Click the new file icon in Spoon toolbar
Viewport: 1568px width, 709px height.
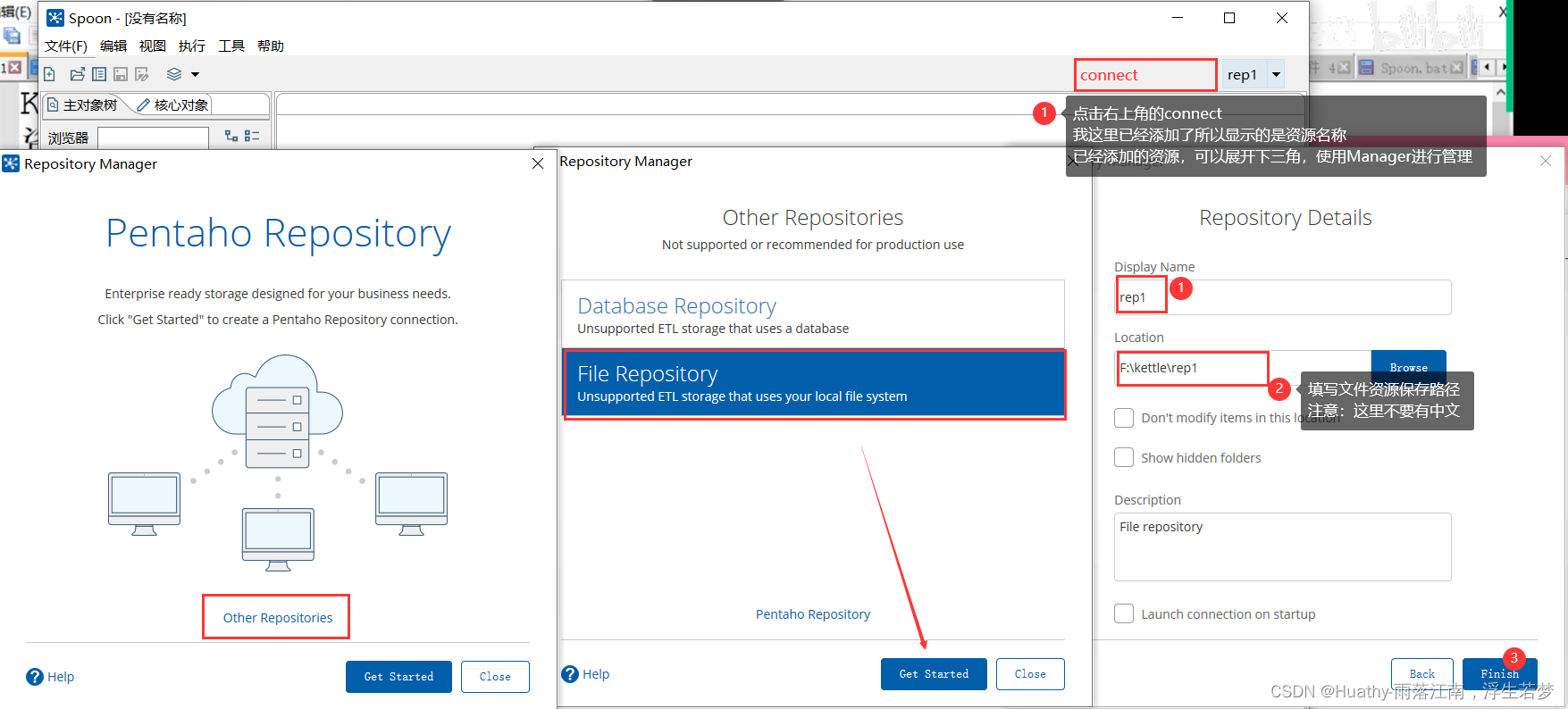tap(50, 74)
